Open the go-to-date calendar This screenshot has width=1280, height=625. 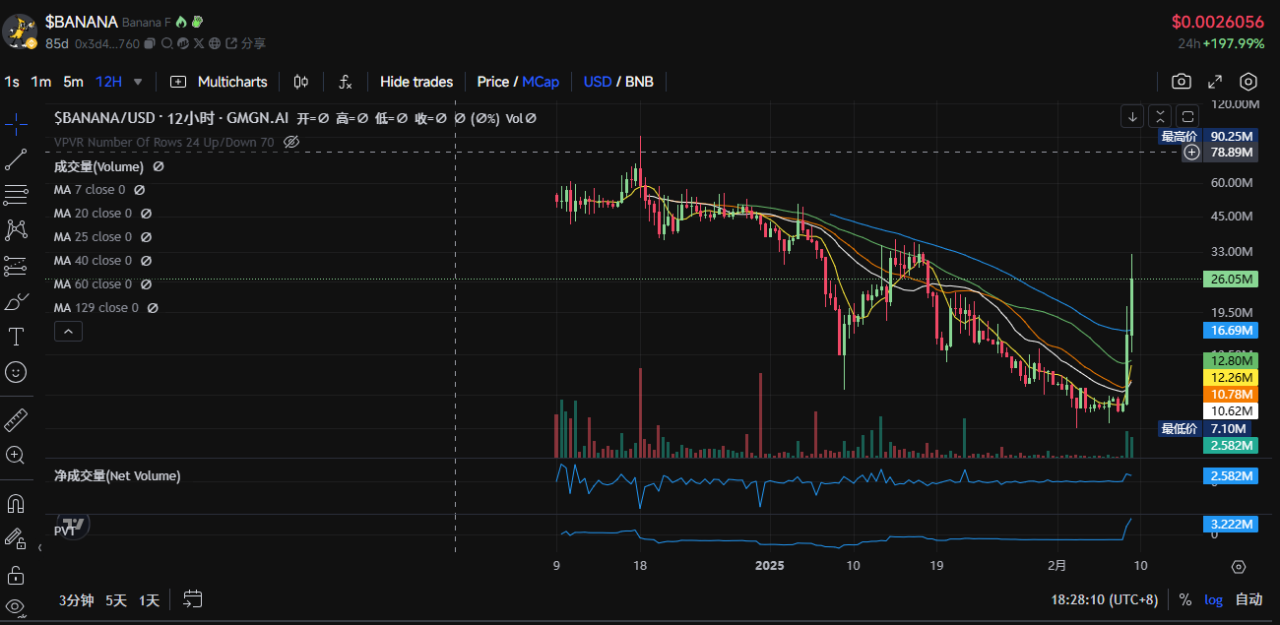coord(193,600)
